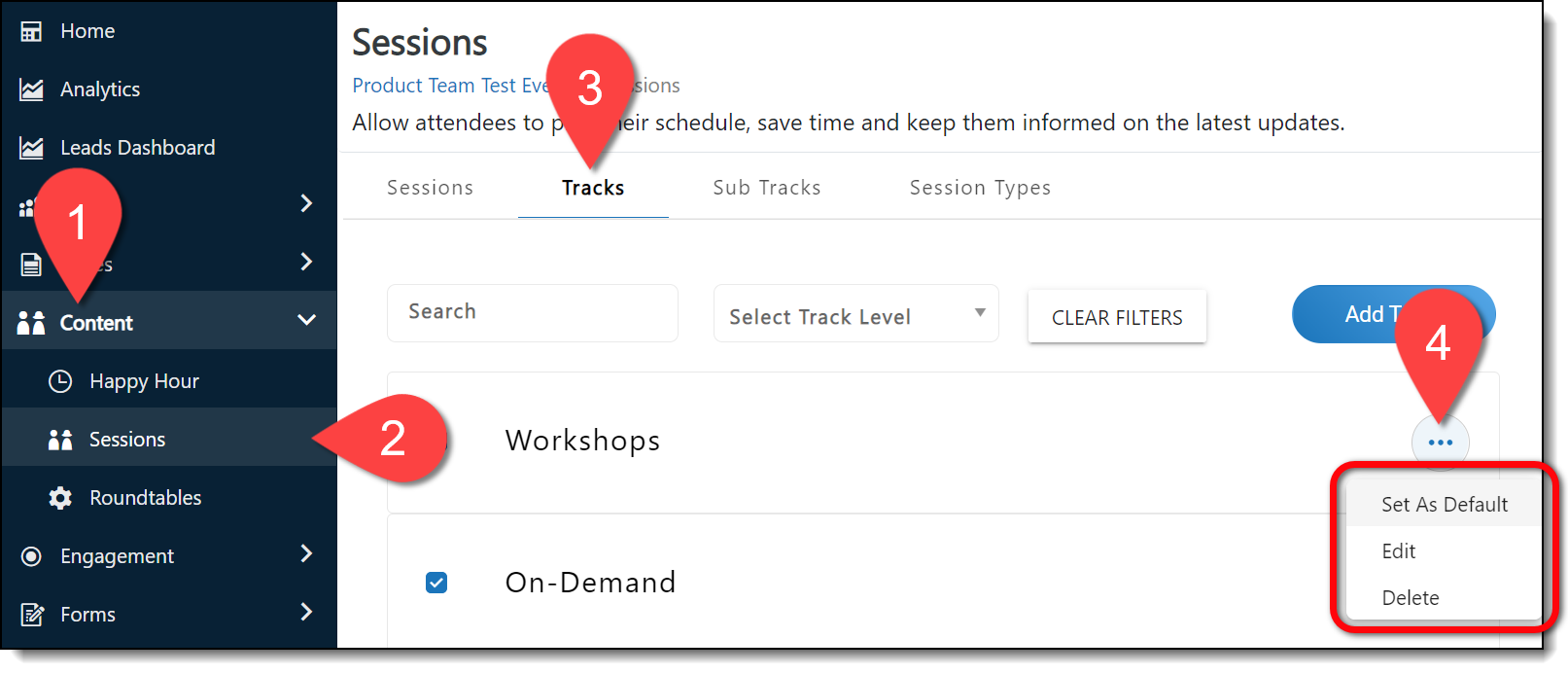Open the Product Team Test Event breadcrumb link
The image size is (1568, 674).
449,86
